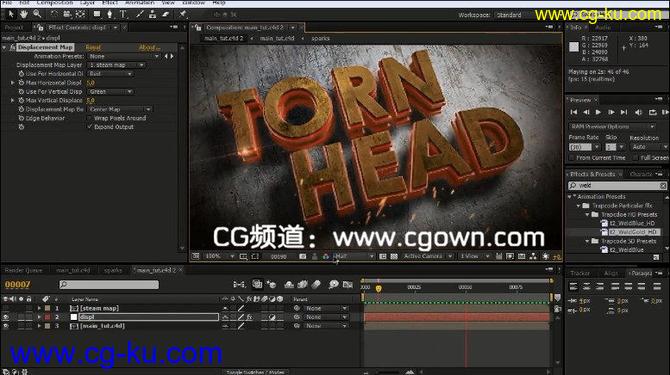Image resolution: width=670 pixels, height=375 pixels.
Task: Mute audio in Preview panel
Action: pos(638,112)
